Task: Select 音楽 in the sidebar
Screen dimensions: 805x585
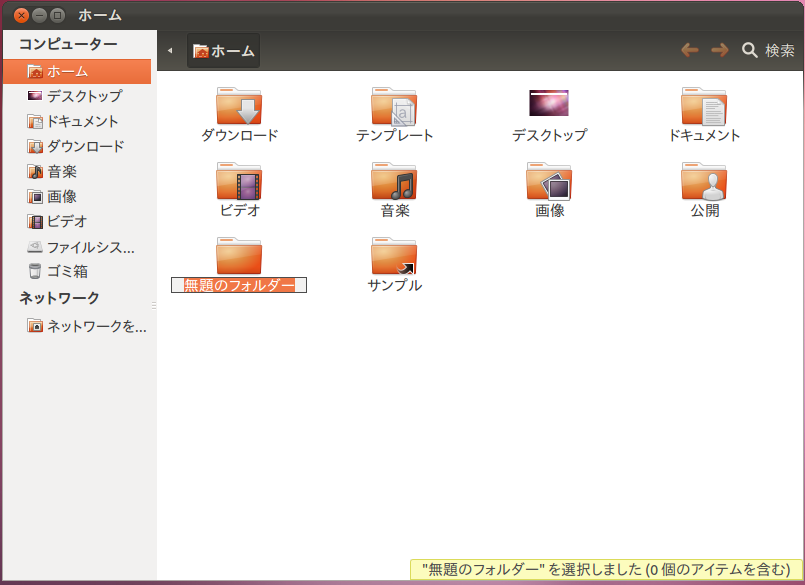Action: point(77,172)
